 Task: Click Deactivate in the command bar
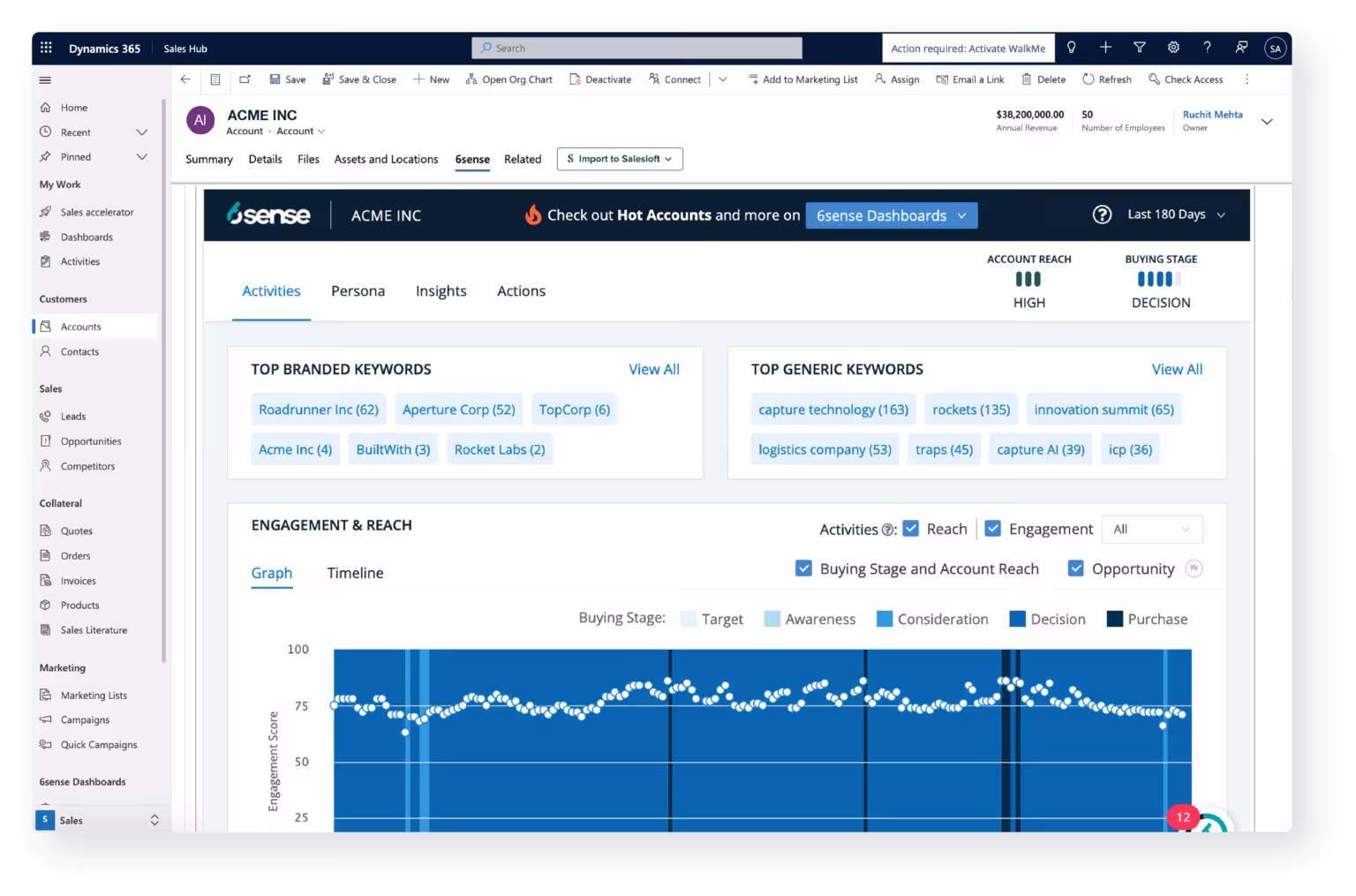(x=600, y=79)
